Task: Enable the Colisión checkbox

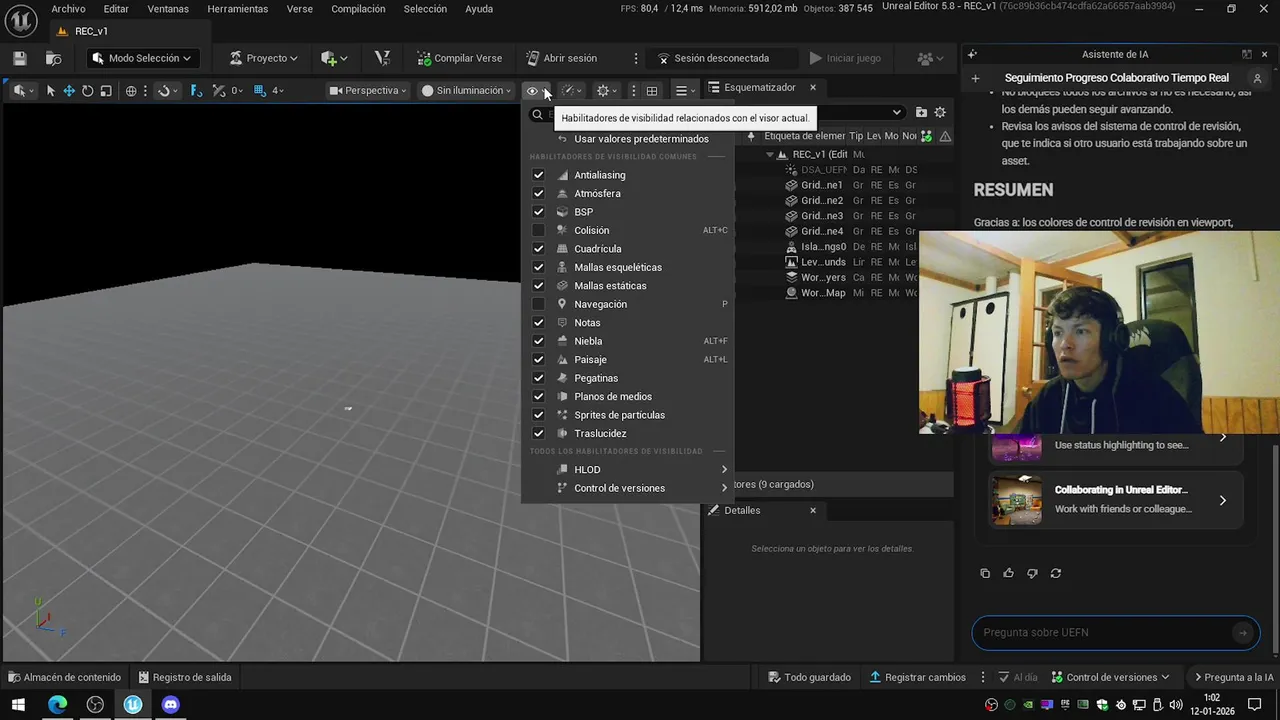Action: tap(538, 230)
